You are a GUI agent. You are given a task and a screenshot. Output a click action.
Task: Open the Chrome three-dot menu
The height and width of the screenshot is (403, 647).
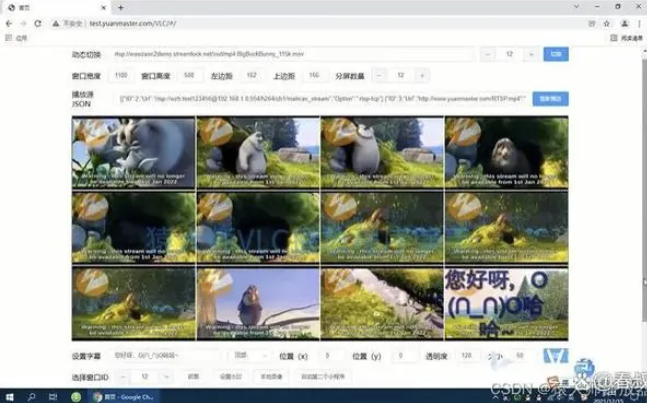pyautogui.click(x=639, y=24)
